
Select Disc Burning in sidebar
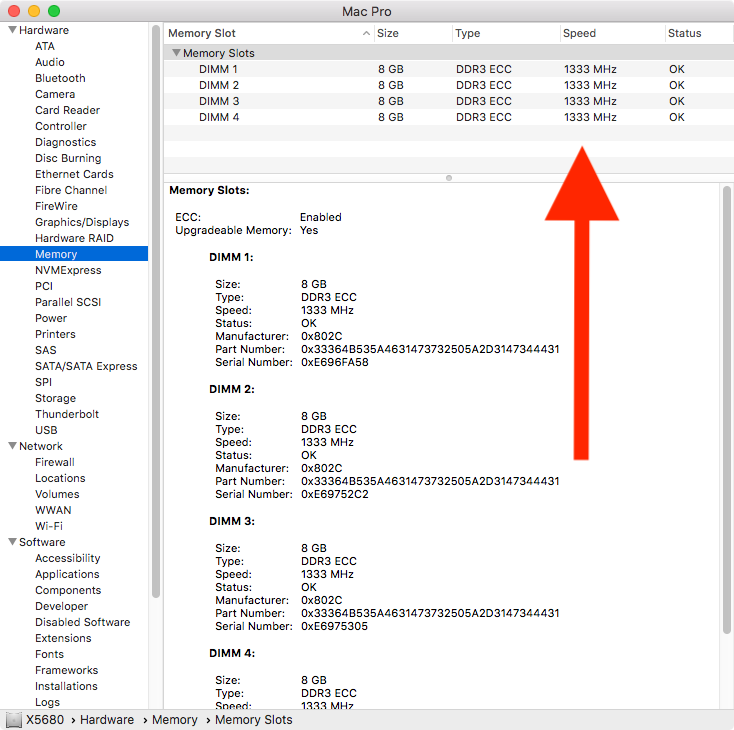[68, 158]
